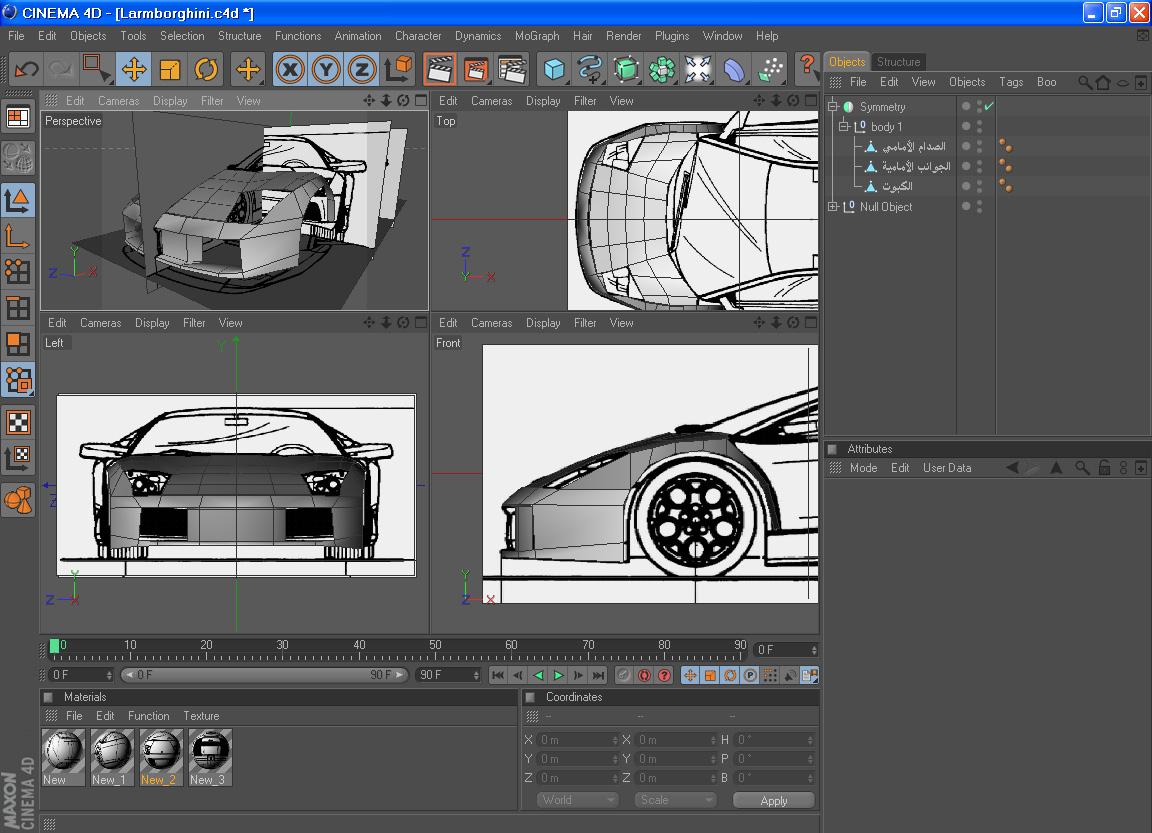The width and height of the screenshot is (1152, 833).
Task: Switch to Edges mode in left toolbar
Action: point(18,308)
